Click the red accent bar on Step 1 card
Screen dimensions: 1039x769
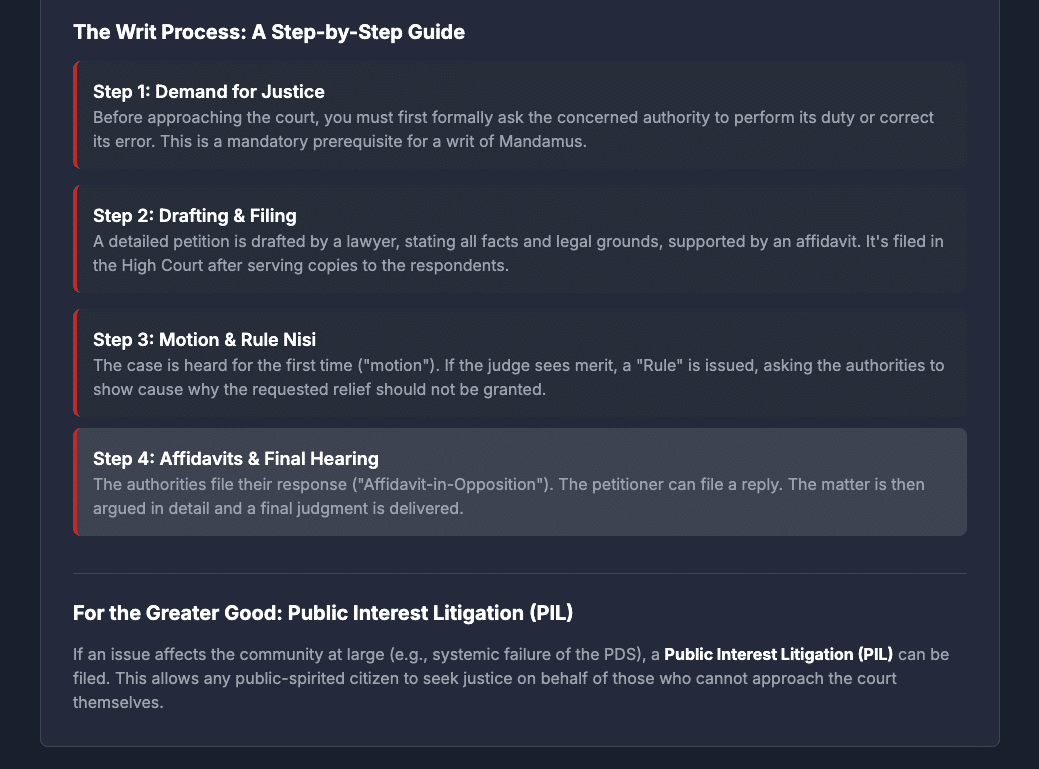click(x=75, y=115)
